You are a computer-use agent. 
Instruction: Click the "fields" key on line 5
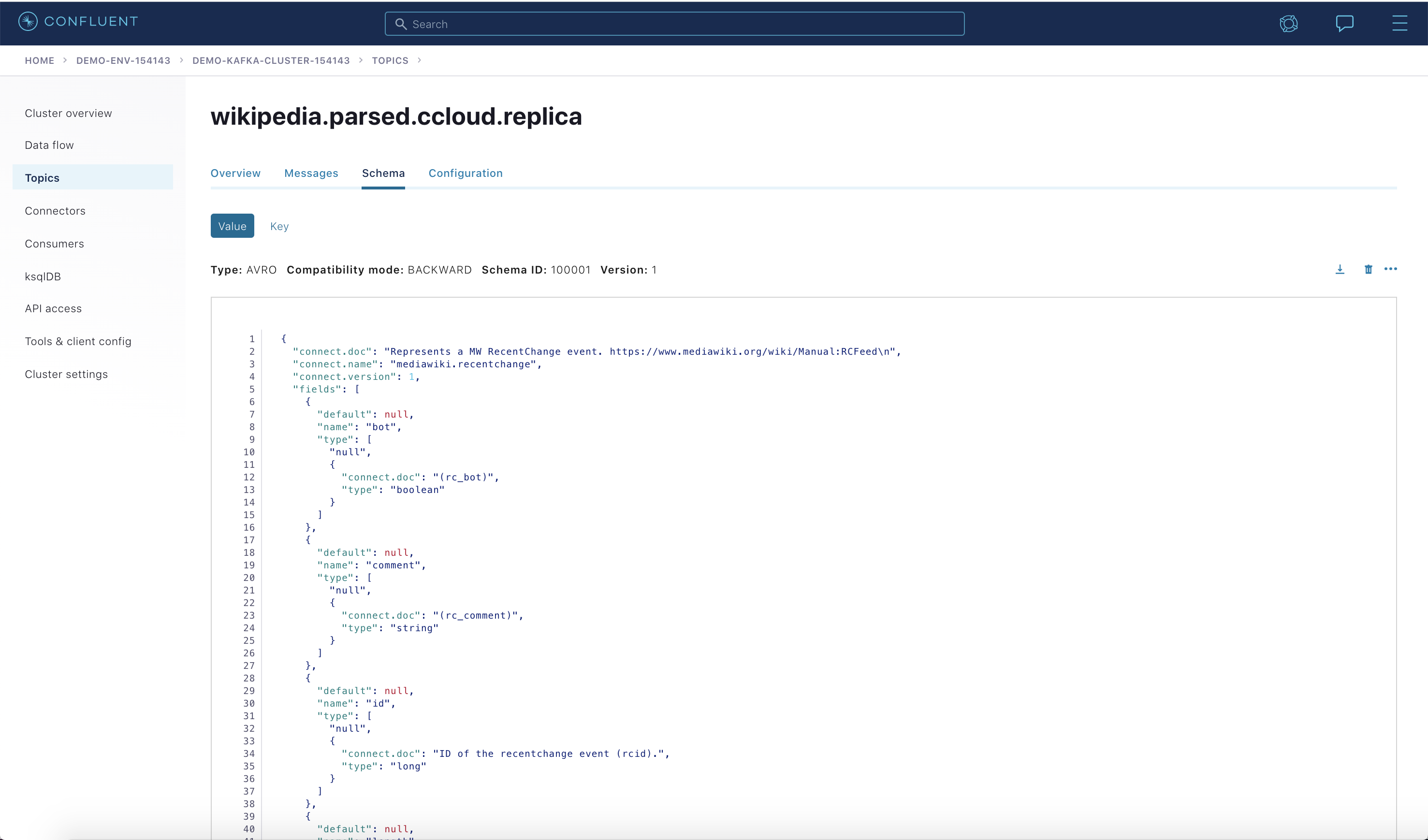pos(317,389)
